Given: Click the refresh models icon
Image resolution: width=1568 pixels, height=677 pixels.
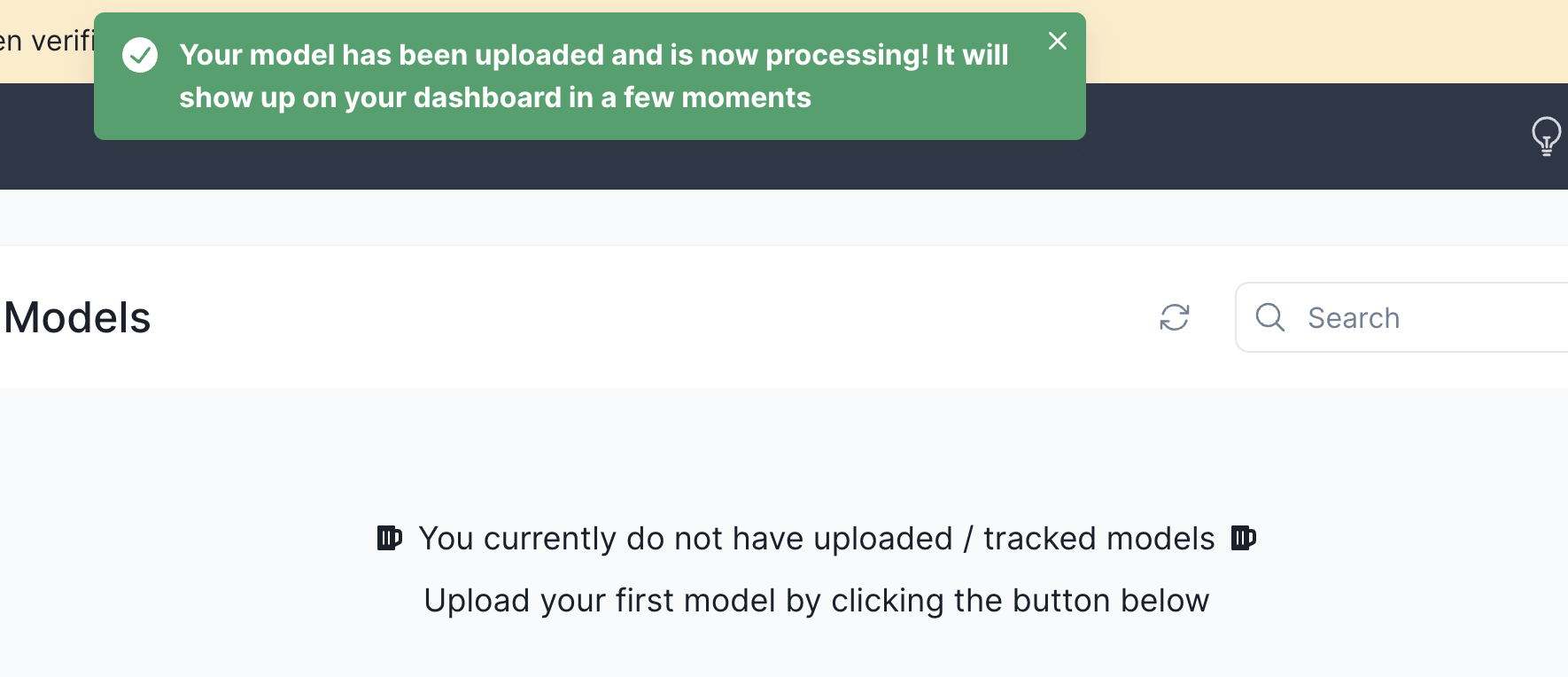Looking at the screenshot, I should pos(1175,317).
